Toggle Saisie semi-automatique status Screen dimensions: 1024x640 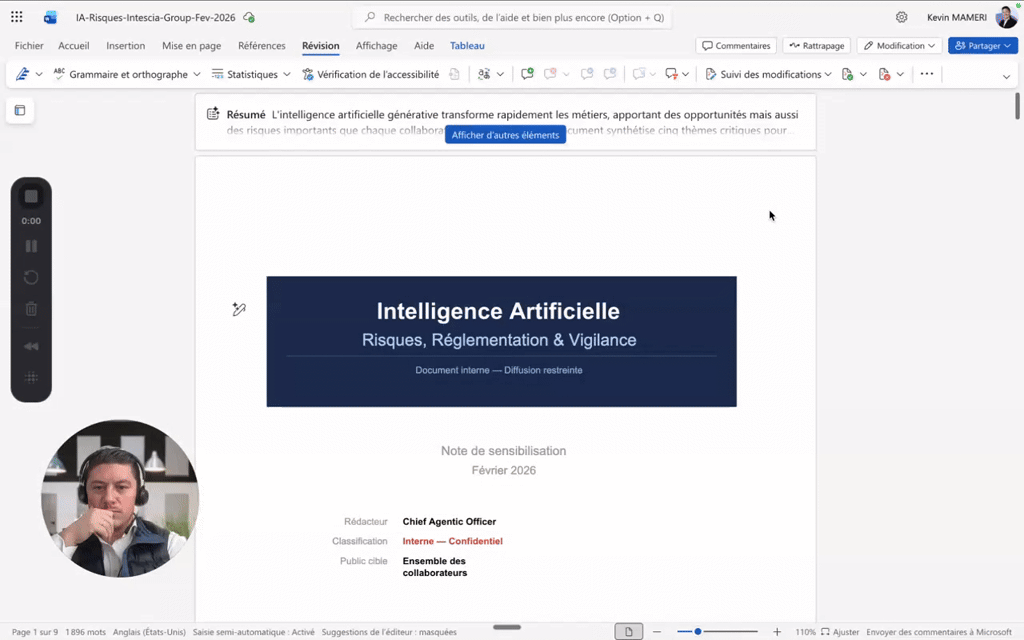253,632
